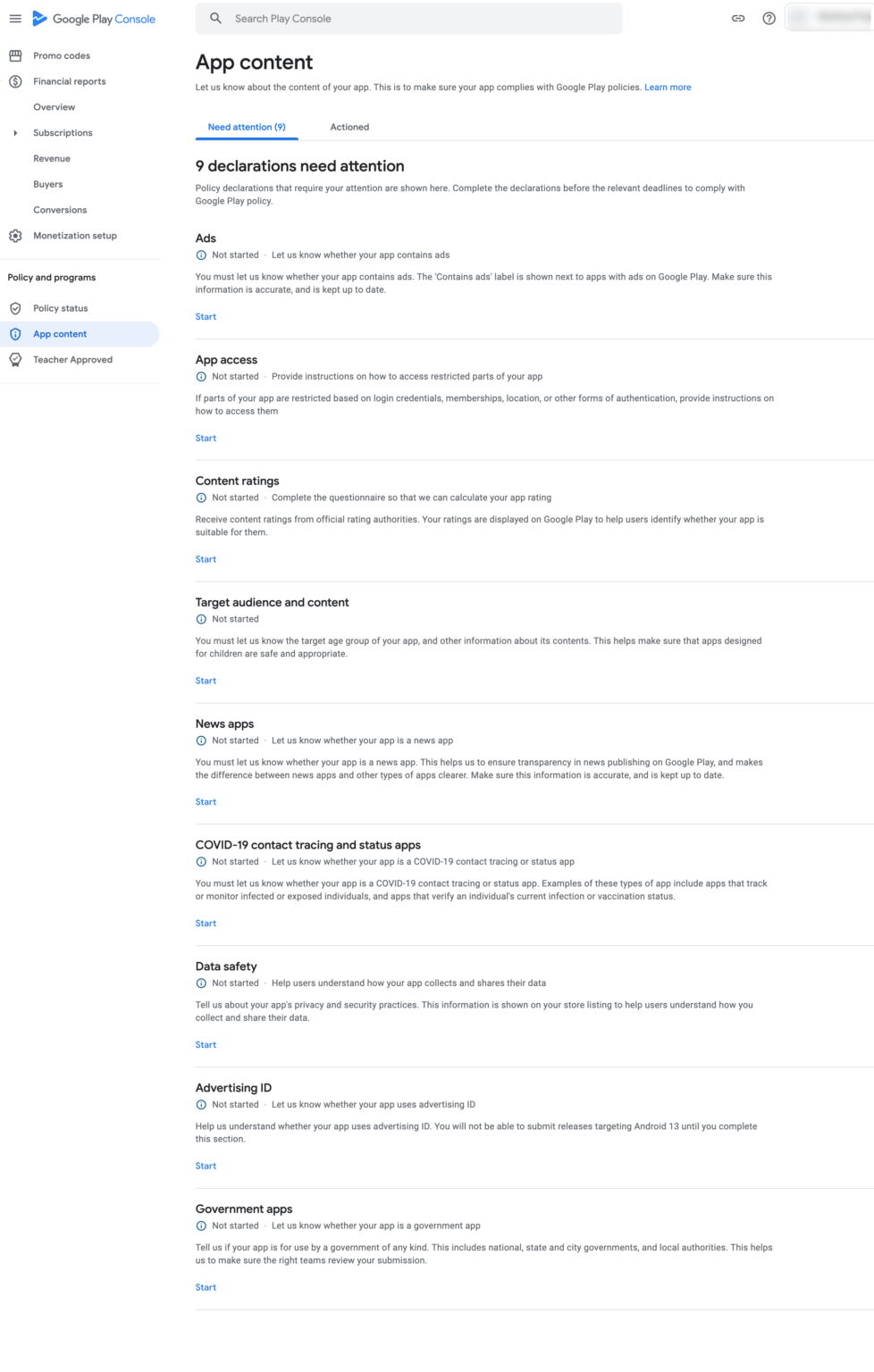Switch to Need attention (9) tab
Image resolution: width=874 pixels, height=1372 pixels.
tap(247, 127)
